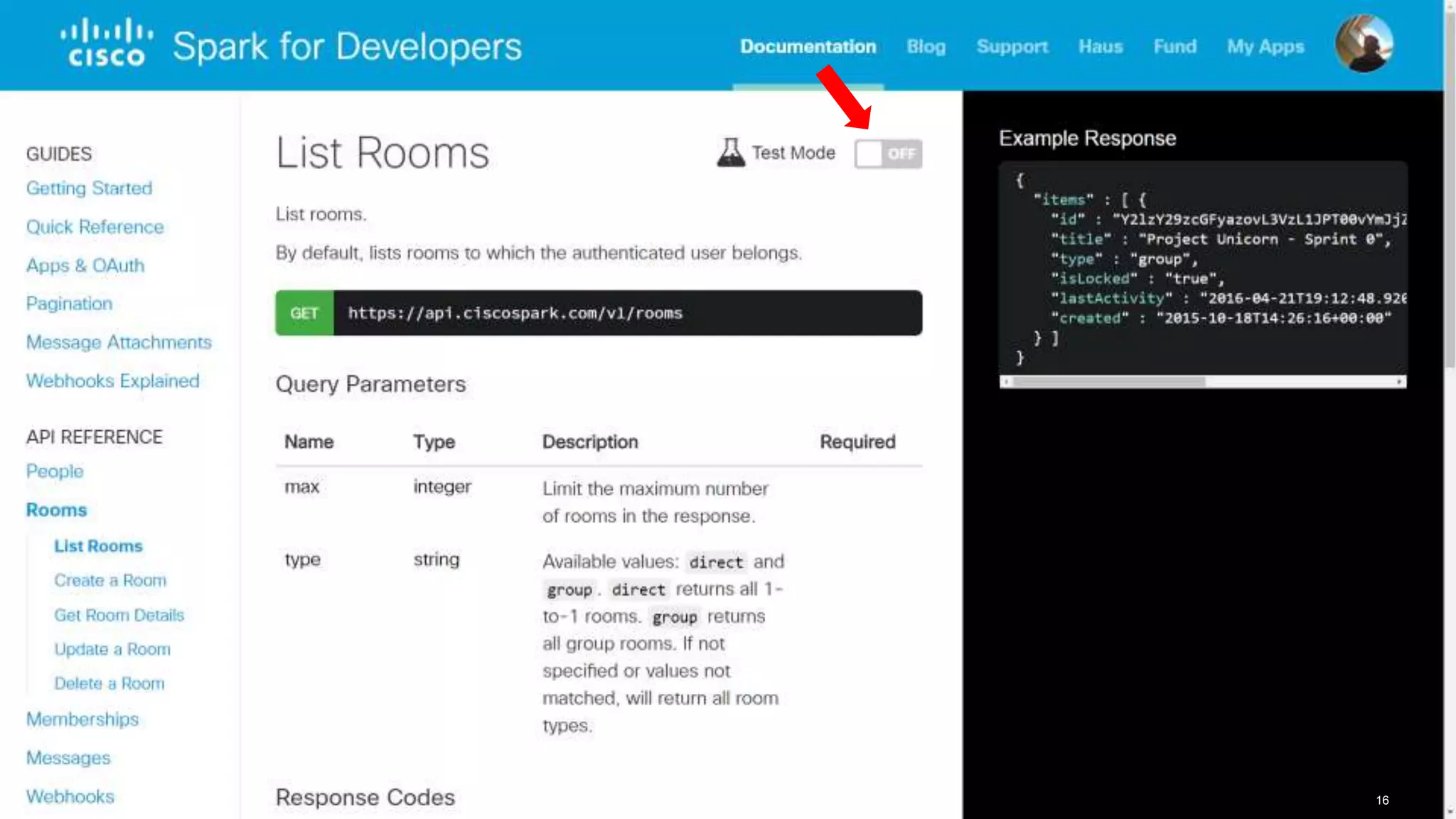Screen dimensions: 1456x819
Task: Open the user profile avatar
Action: click(x=1364, y=44)
